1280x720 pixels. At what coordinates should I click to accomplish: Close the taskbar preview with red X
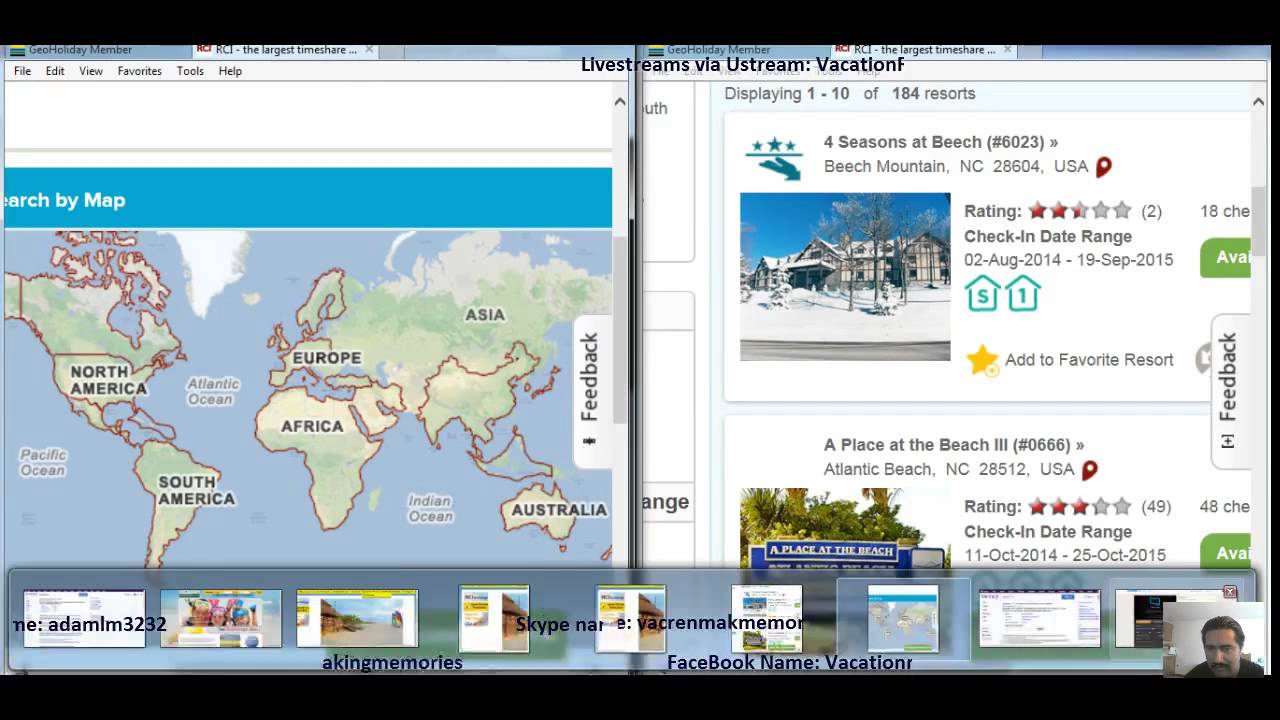pyautogui.click(x=1230, y=592)
